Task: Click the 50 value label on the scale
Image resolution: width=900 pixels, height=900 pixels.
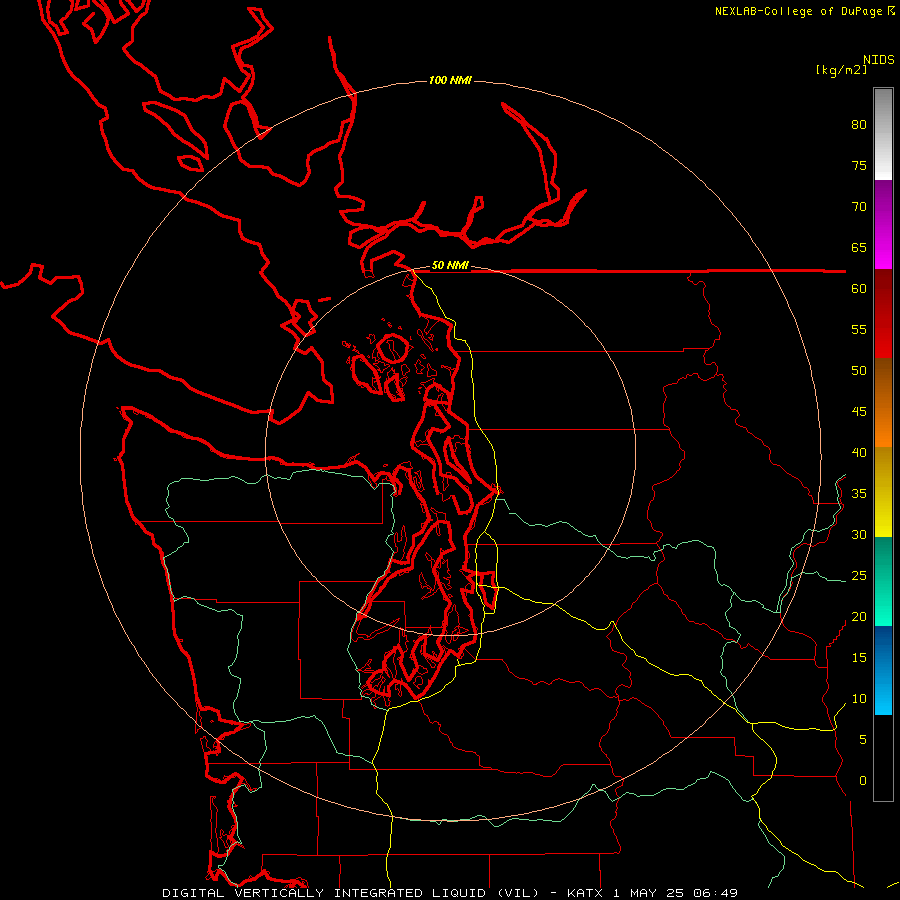Action: 859,370
